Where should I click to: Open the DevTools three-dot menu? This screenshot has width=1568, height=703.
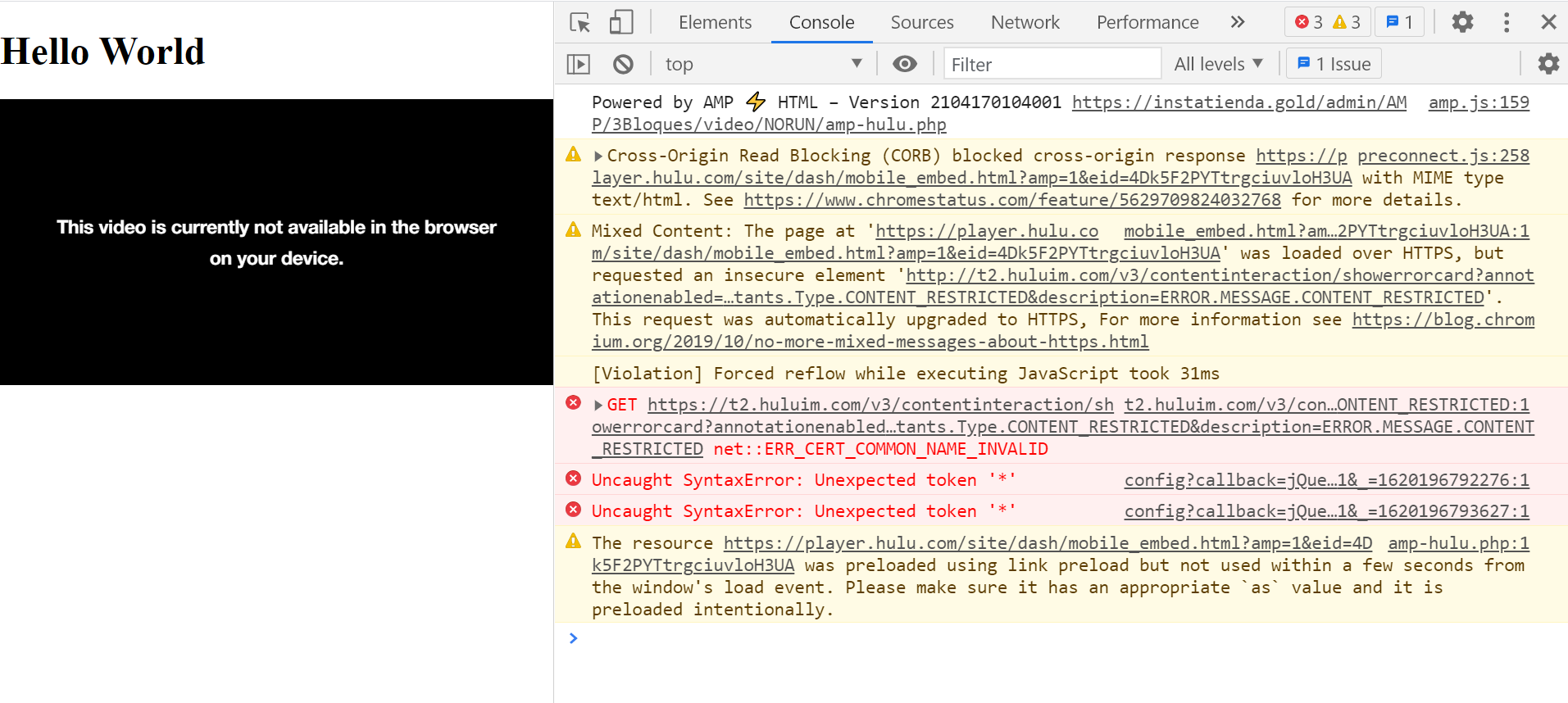point(1507,22)
